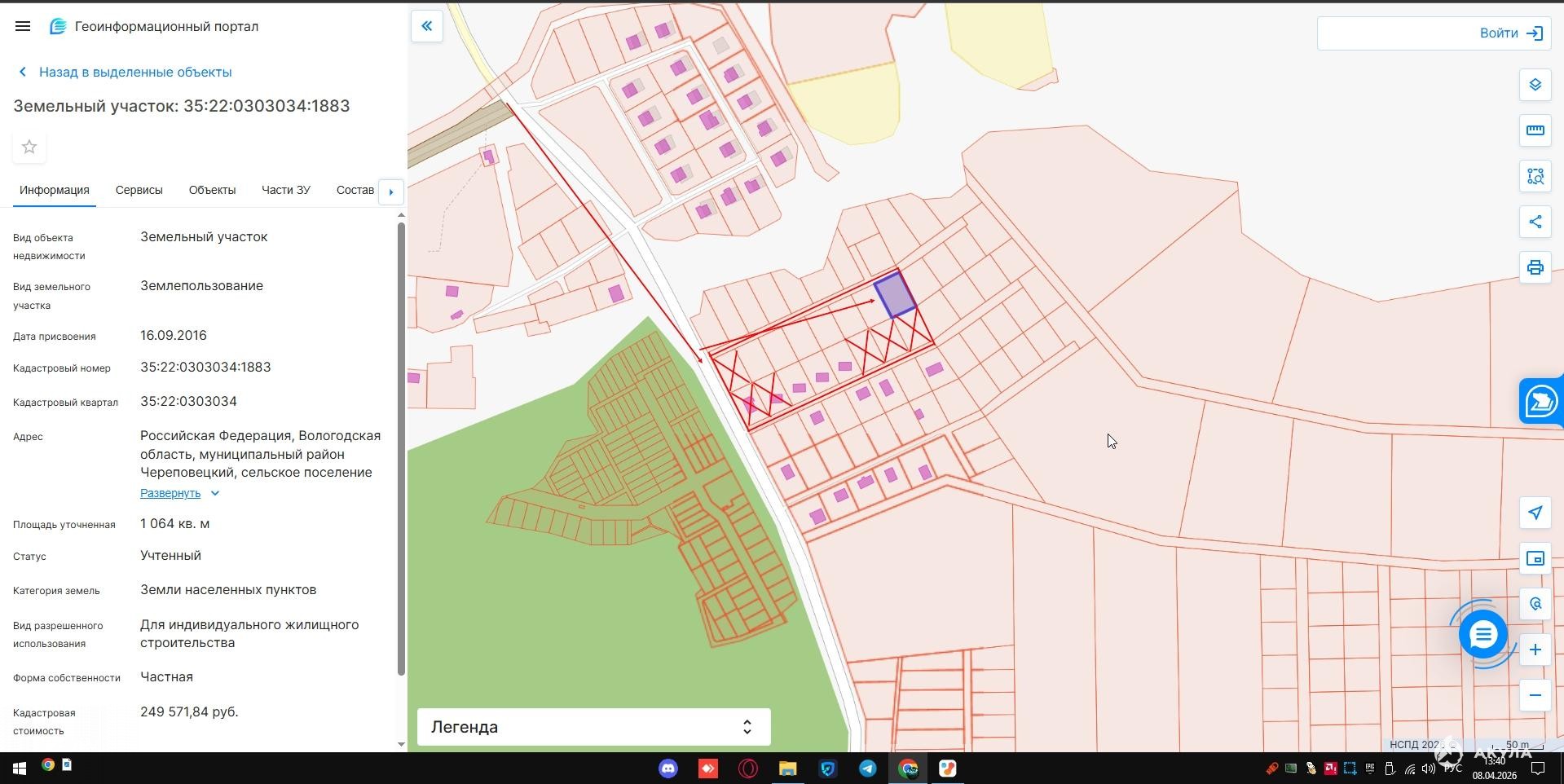The width and height of the screenshot is (1564, 784).
Task: Open the hamburger main menu
Action: (x=23, y=26)
